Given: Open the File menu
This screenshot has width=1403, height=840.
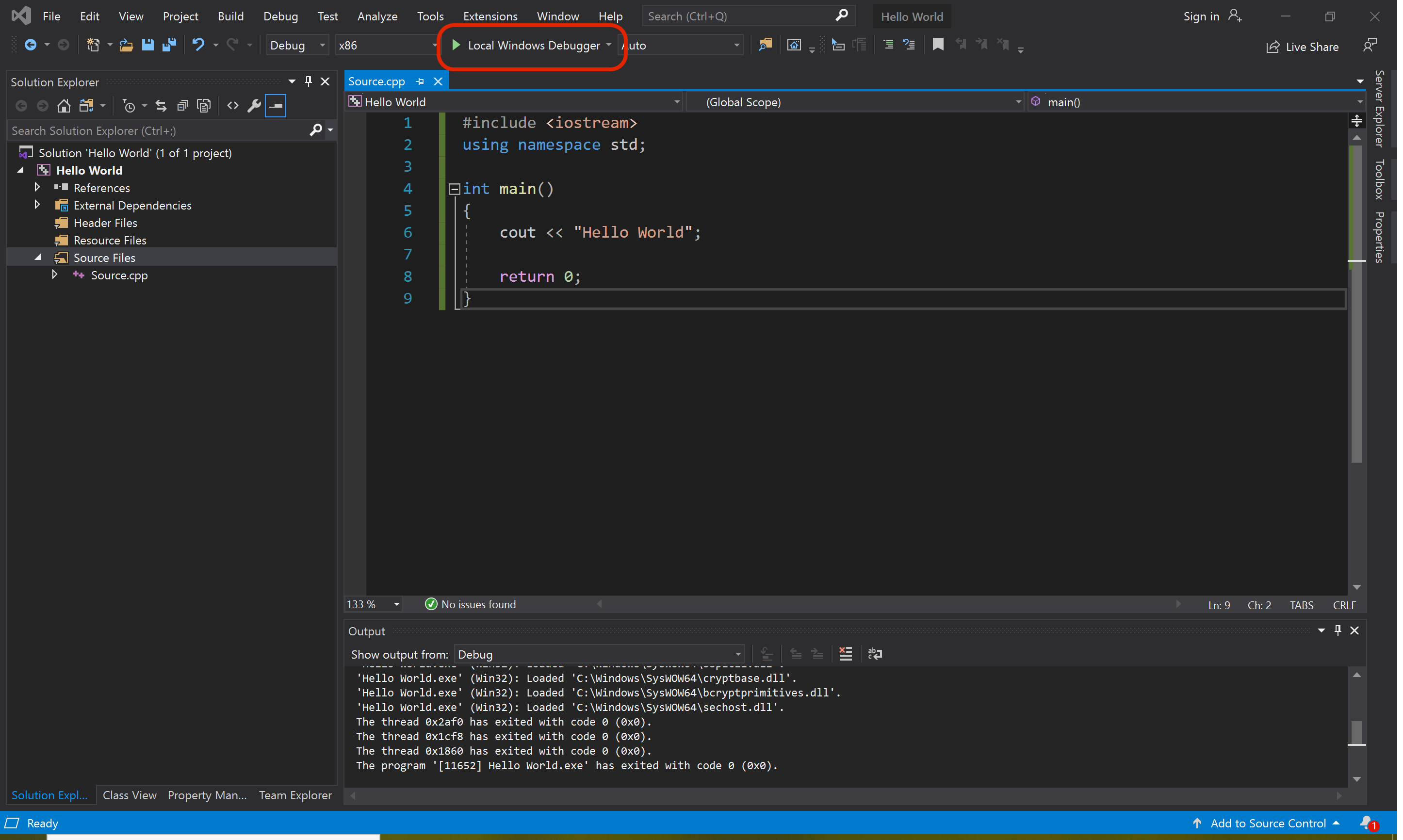Looking at the screenshot, I should click(x=51, y=16).
